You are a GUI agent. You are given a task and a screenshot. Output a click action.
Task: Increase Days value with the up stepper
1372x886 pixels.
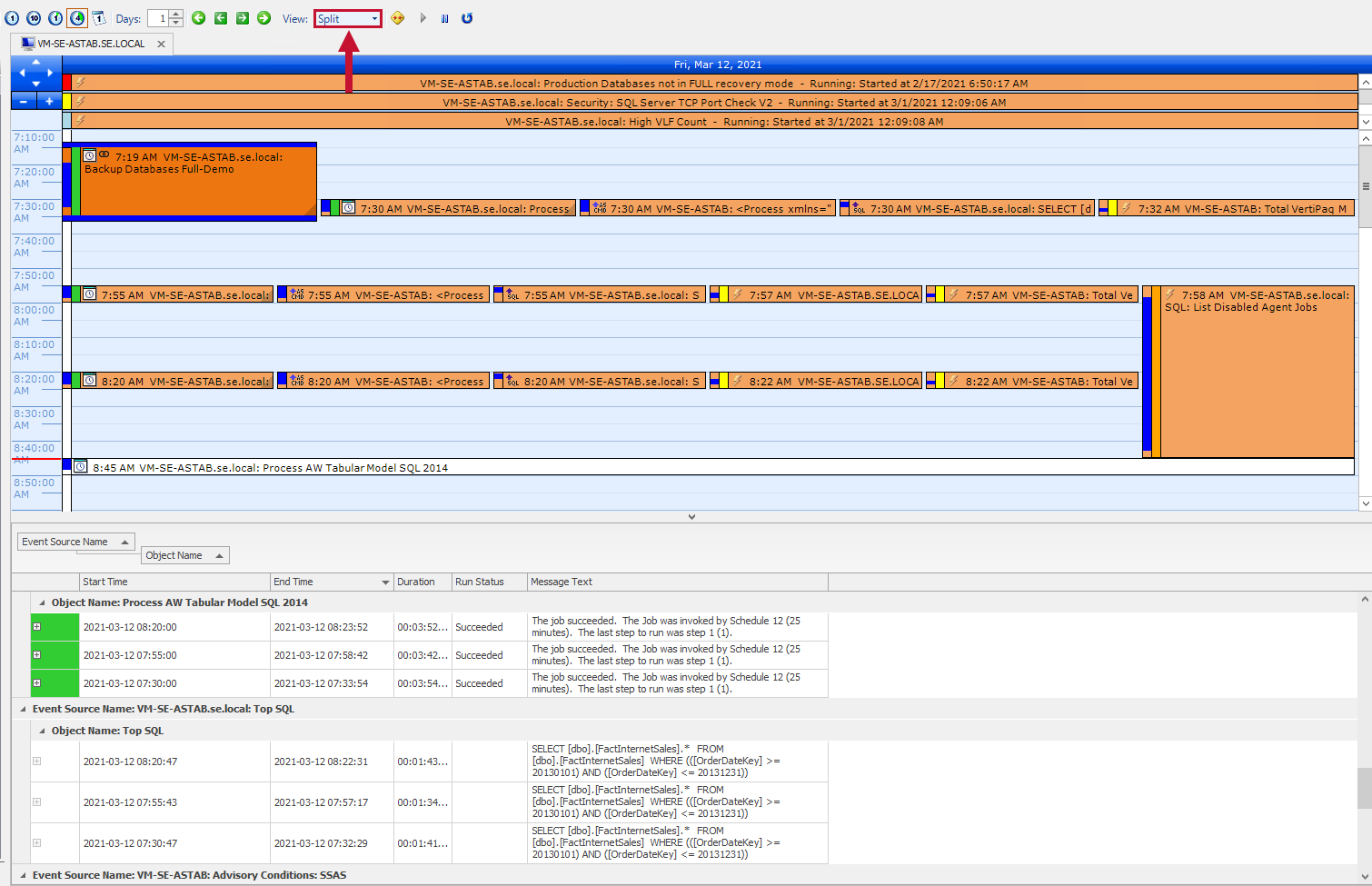(x=174, y=13)
